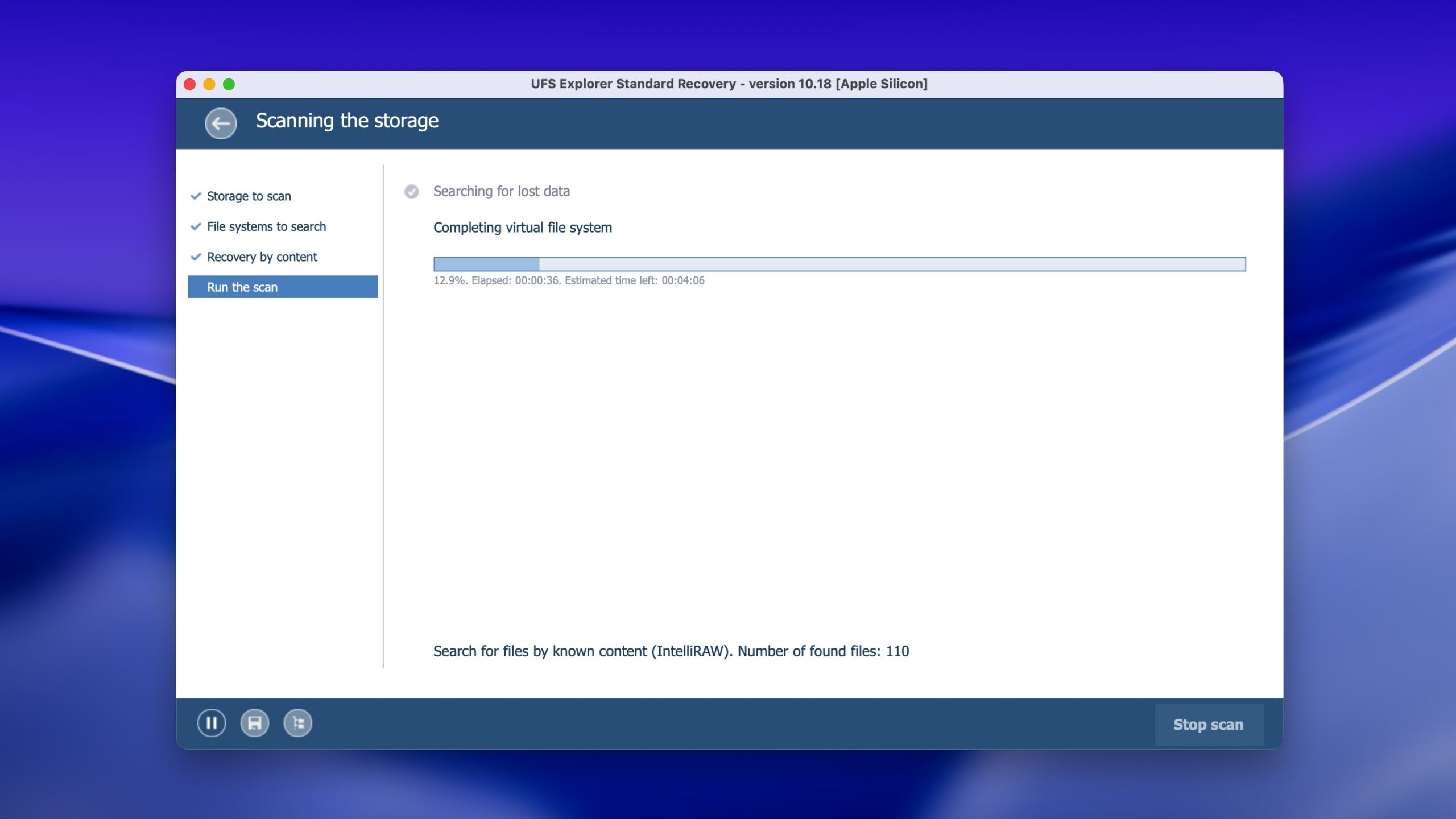Image resolution: width=1456 pixels, height=819 pixels.
Task: Click the Recovery by content checkmark
Action: click(196, 257)
